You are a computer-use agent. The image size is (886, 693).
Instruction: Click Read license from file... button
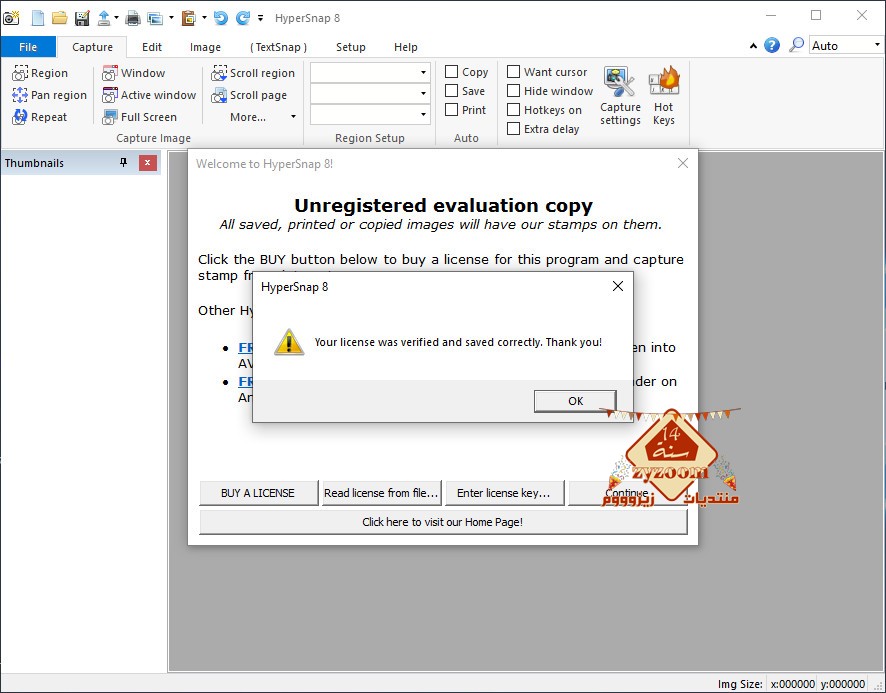pos(381,493)
